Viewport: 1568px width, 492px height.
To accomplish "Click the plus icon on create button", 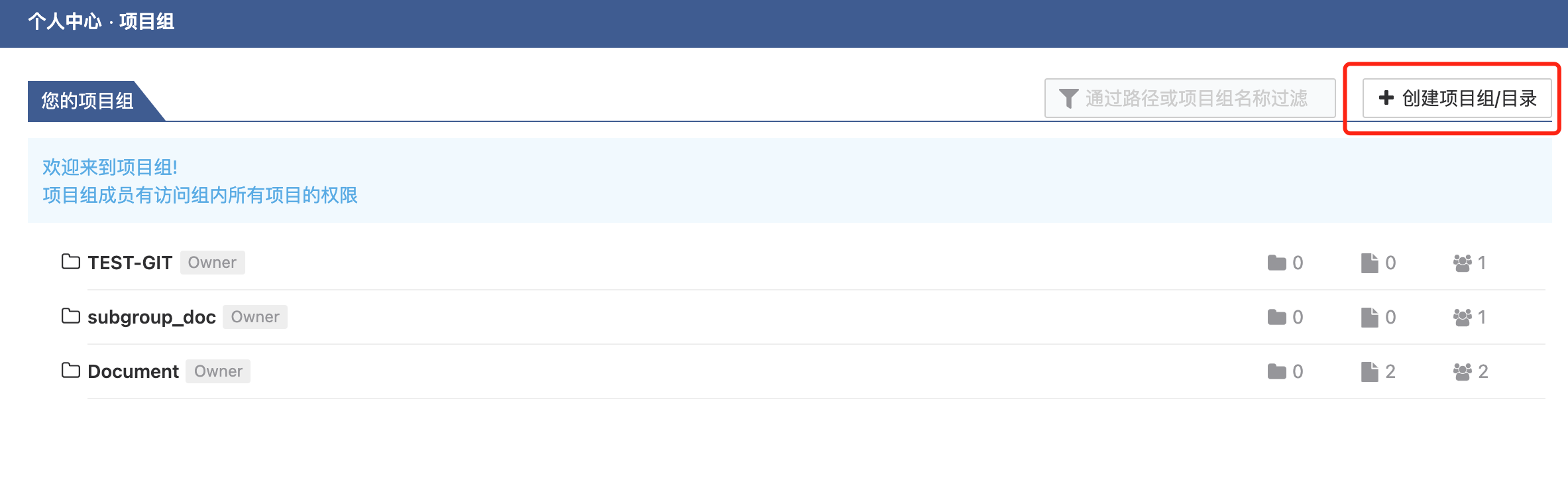I will (1386, 98).
